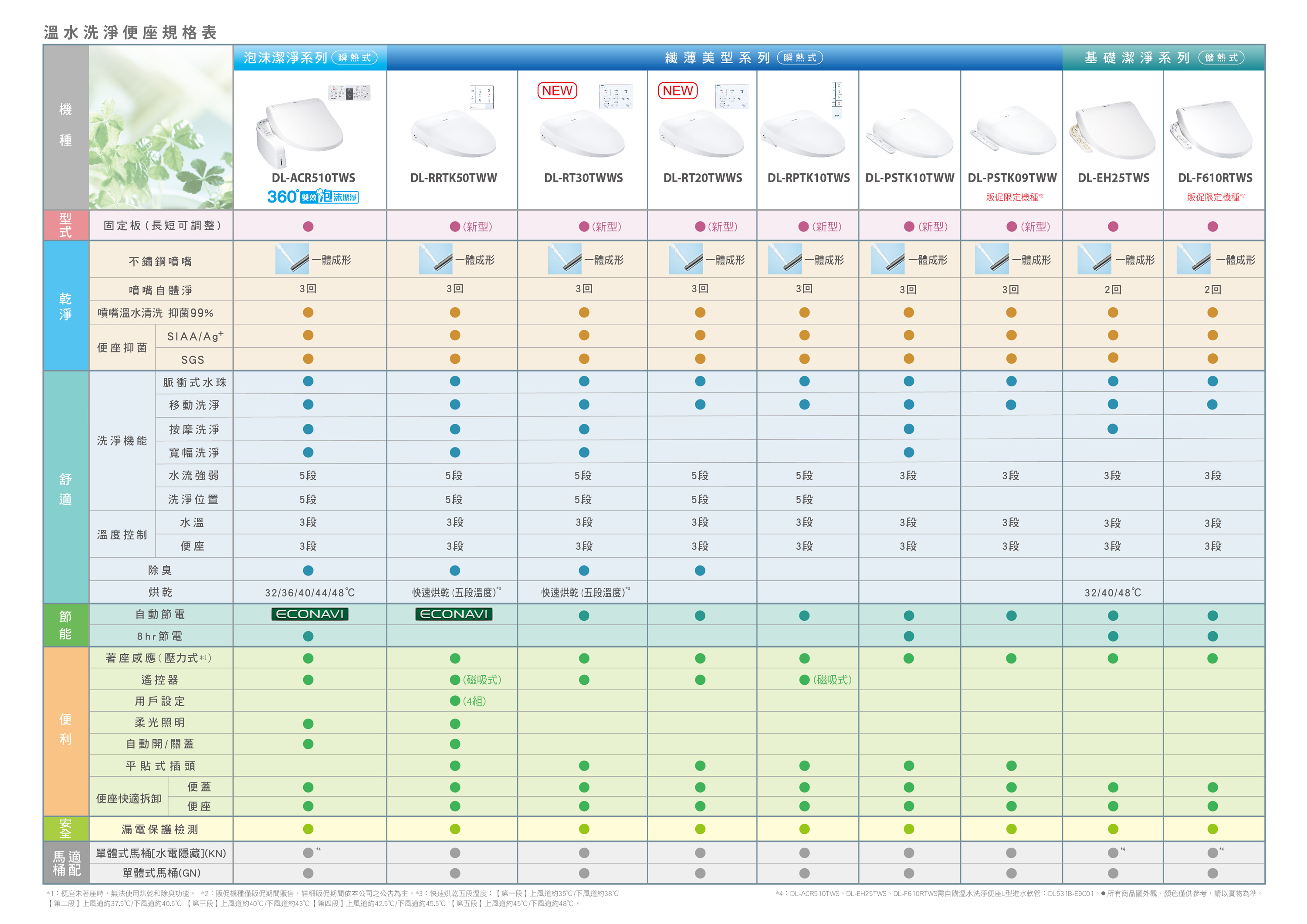This screenshot has height=924, width=1307.
Task: Click the 乾淨 category label
Action: tap(65, 306)
